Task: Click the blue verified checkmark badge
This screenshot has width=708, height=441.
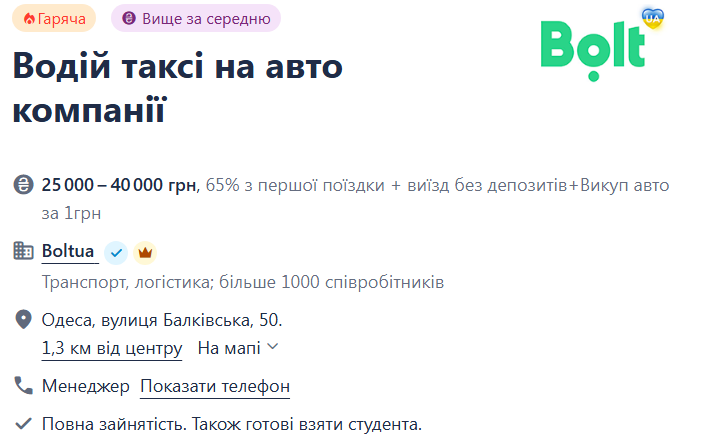Action: coord(116,253)
